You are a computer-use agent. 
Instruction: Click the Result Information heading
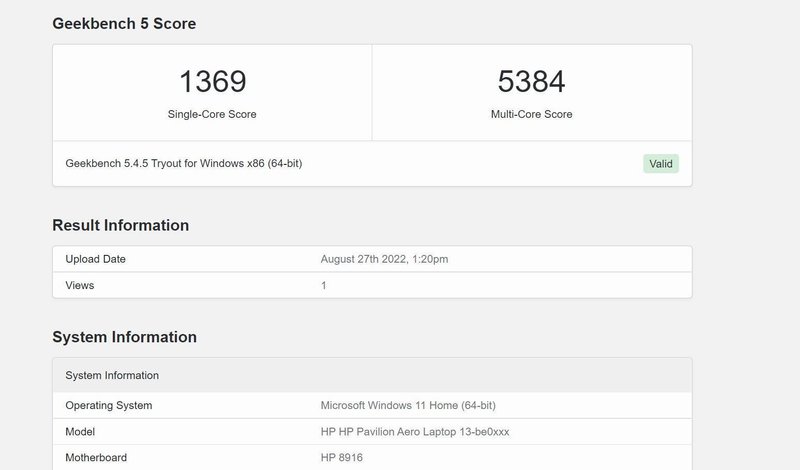[x=120, y=225]
